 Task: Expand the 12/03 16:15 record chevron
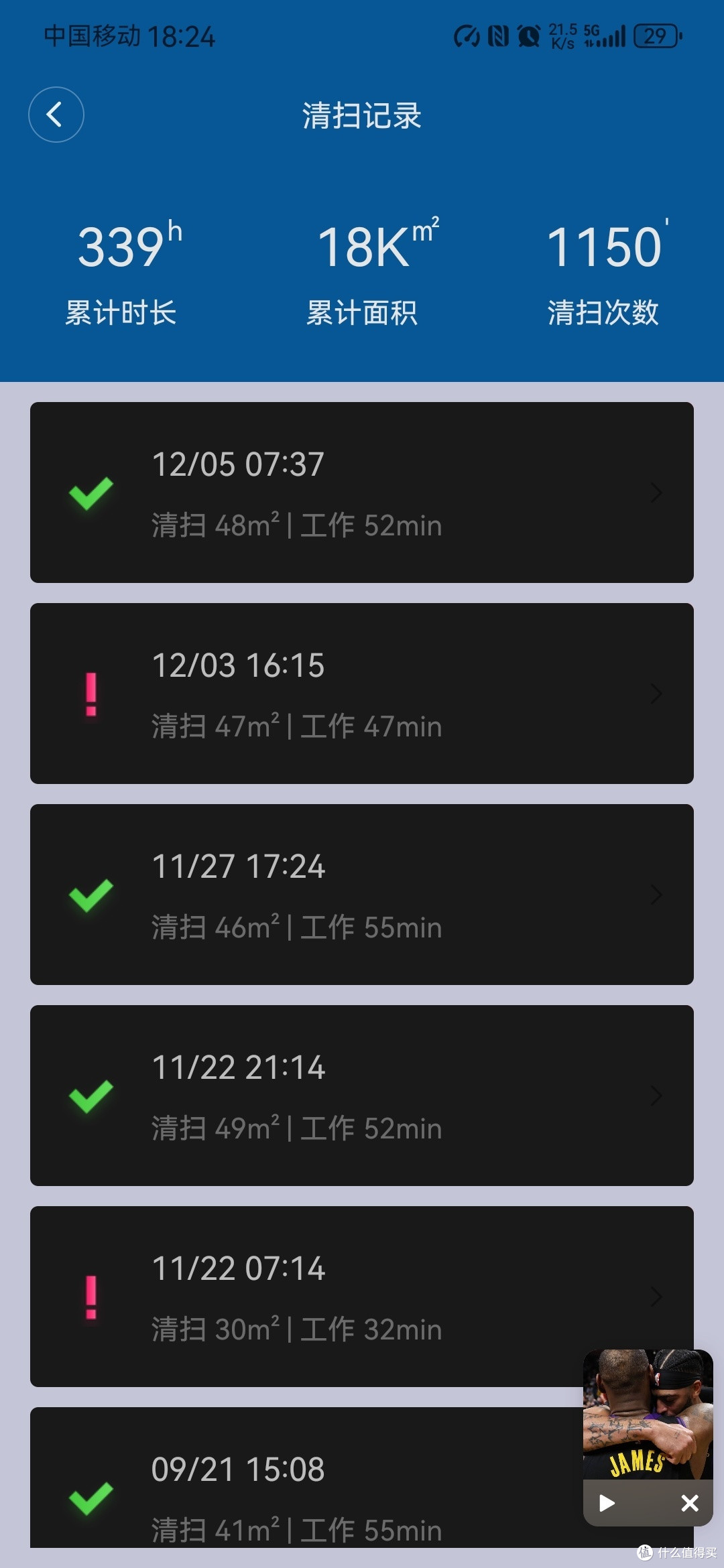pyautogui.click(x=656, y=694)
